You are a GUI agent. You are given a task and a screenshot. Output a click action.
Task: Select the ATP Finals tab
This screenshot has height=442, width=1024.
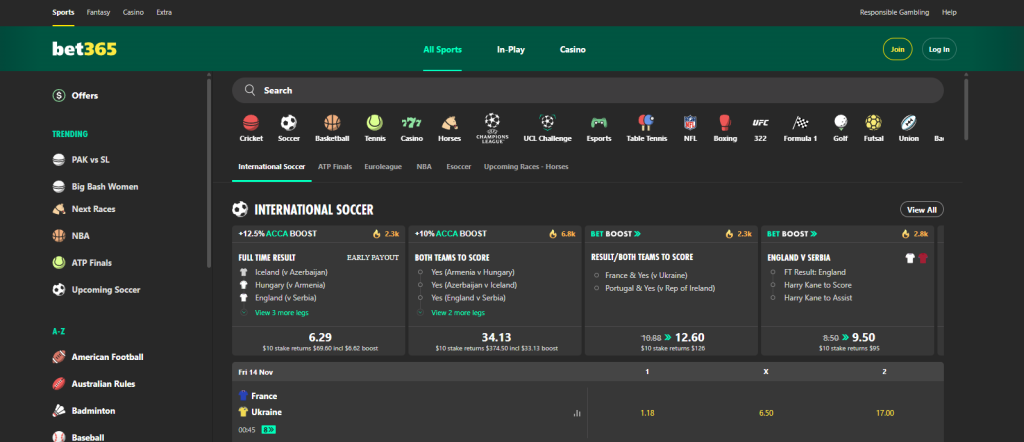point(335,166)
